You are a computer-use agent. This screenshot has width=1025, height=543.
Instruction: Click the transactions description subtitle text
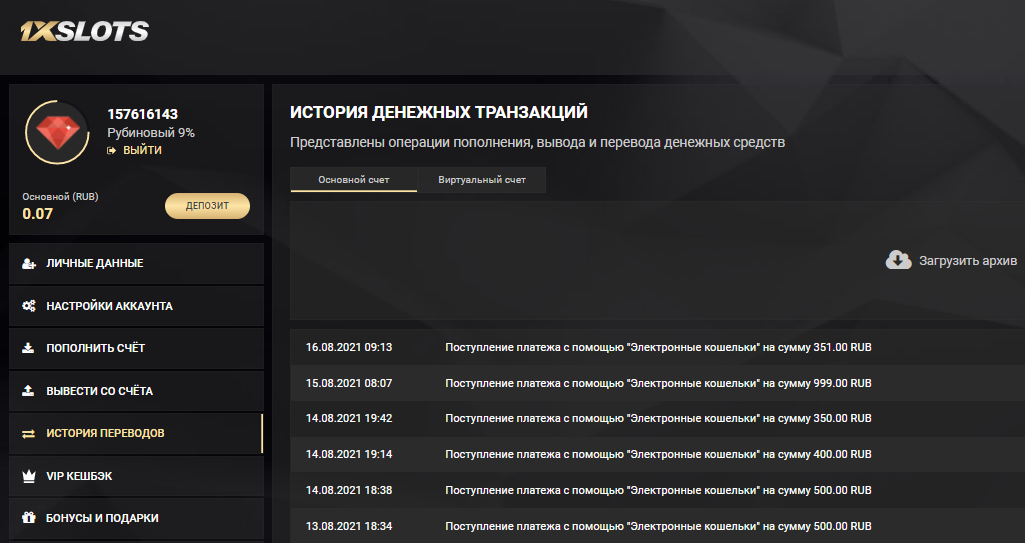tap(537, 142)
